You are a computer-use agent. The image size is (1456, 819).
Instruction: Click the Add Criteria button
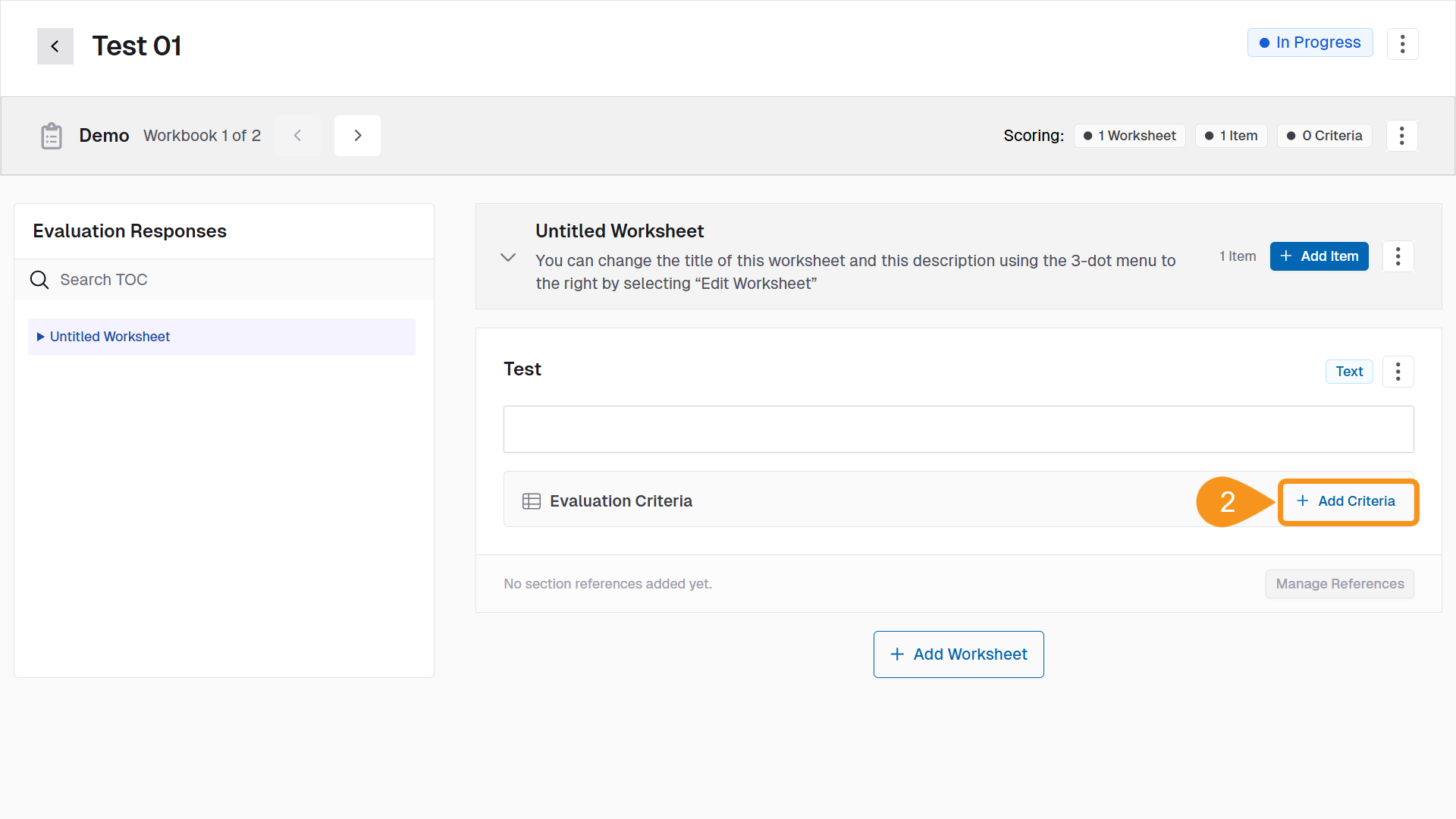[1347, 501]
